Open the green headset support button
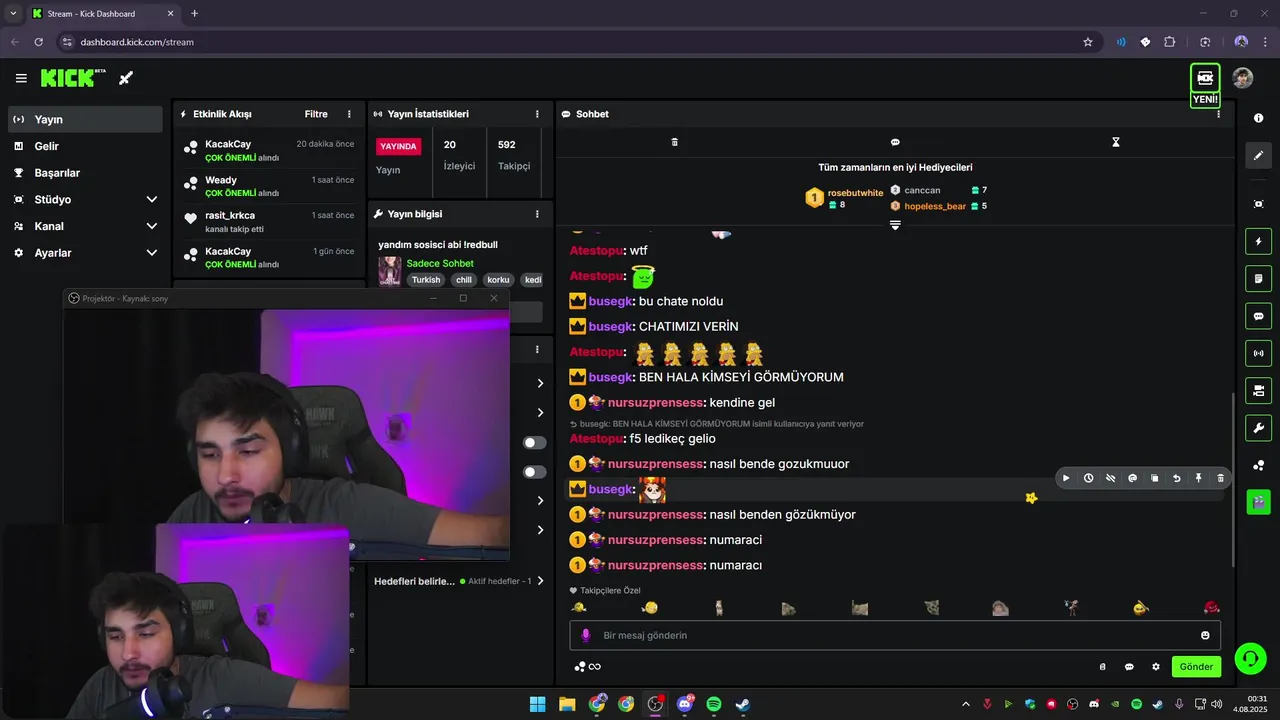The width and height of the screenshot is (1280, 720). [1250, 658]
